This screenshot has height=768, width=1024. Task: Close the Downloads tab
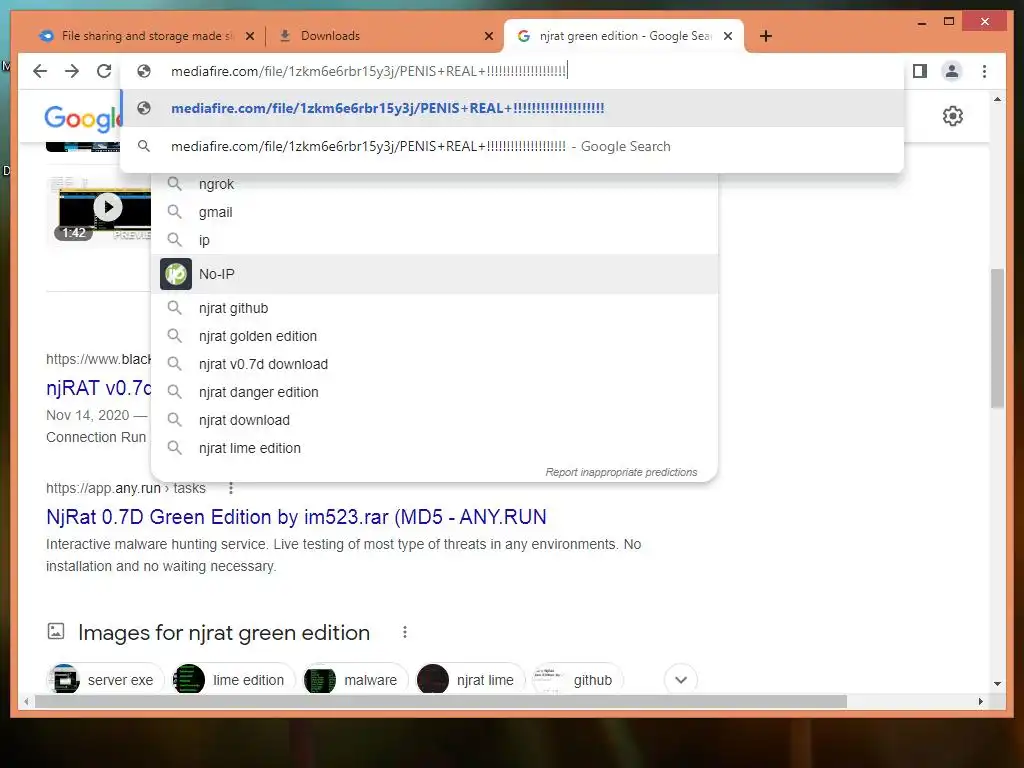(488, 37)
